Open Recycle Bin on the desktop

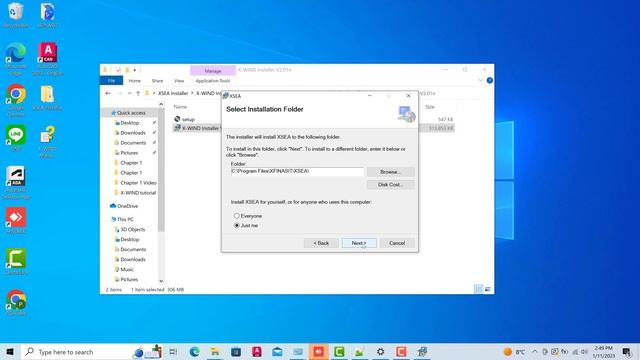(x=16, y=15)
